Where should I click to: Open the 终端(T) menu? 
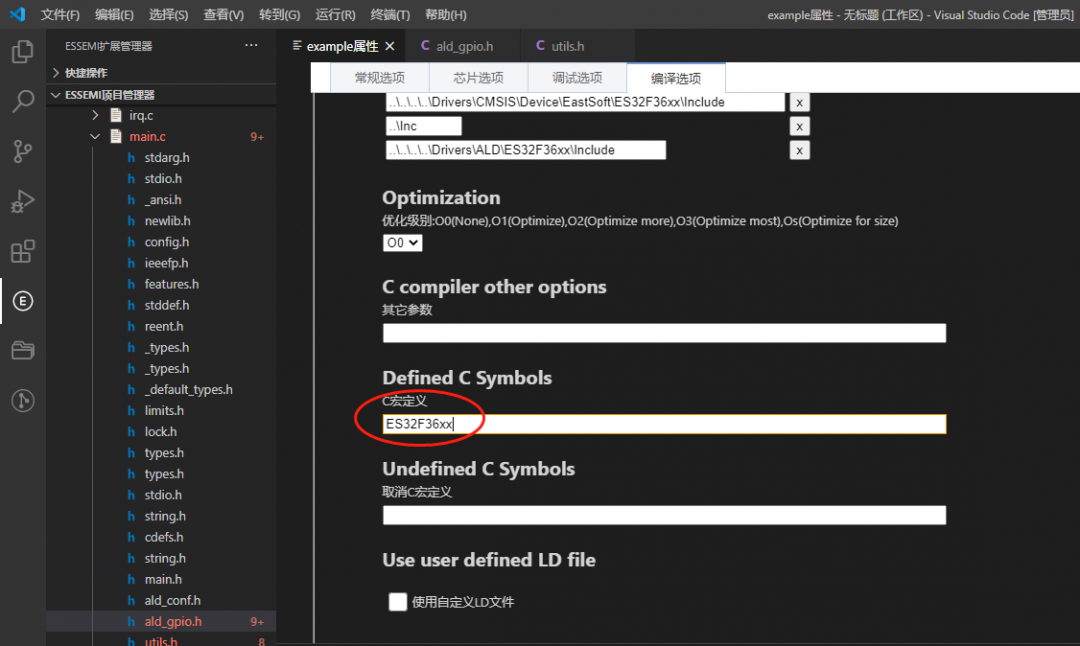[390, 15]
